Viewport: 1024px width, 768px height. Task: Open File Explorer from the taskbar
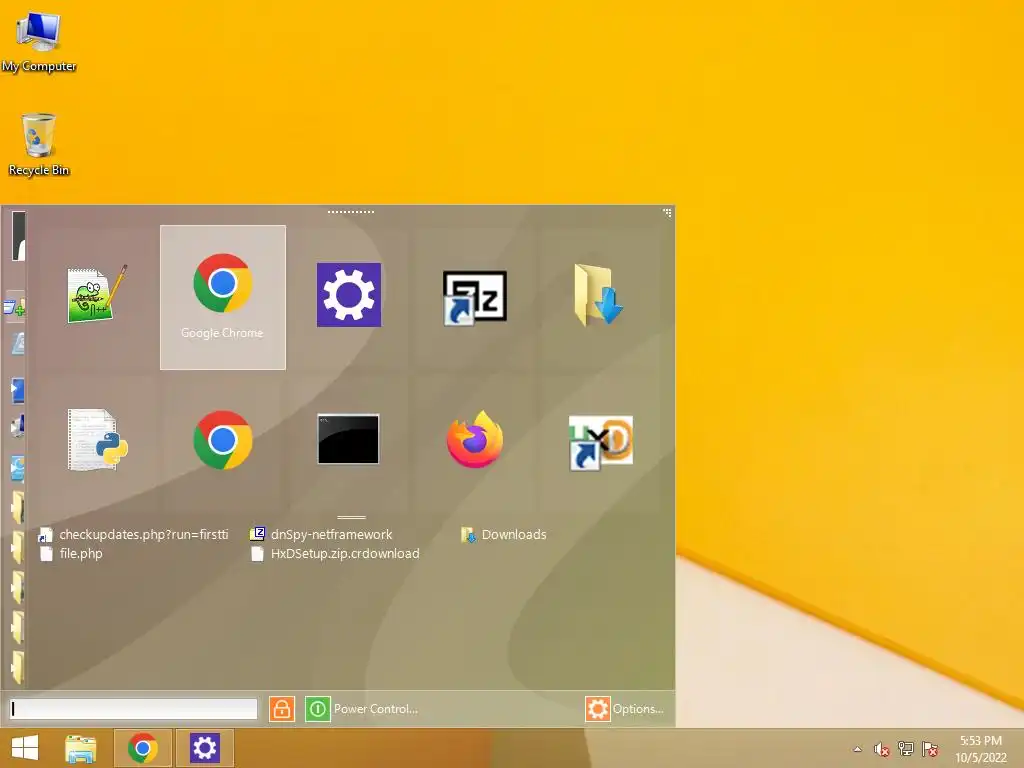pos(80,748)
